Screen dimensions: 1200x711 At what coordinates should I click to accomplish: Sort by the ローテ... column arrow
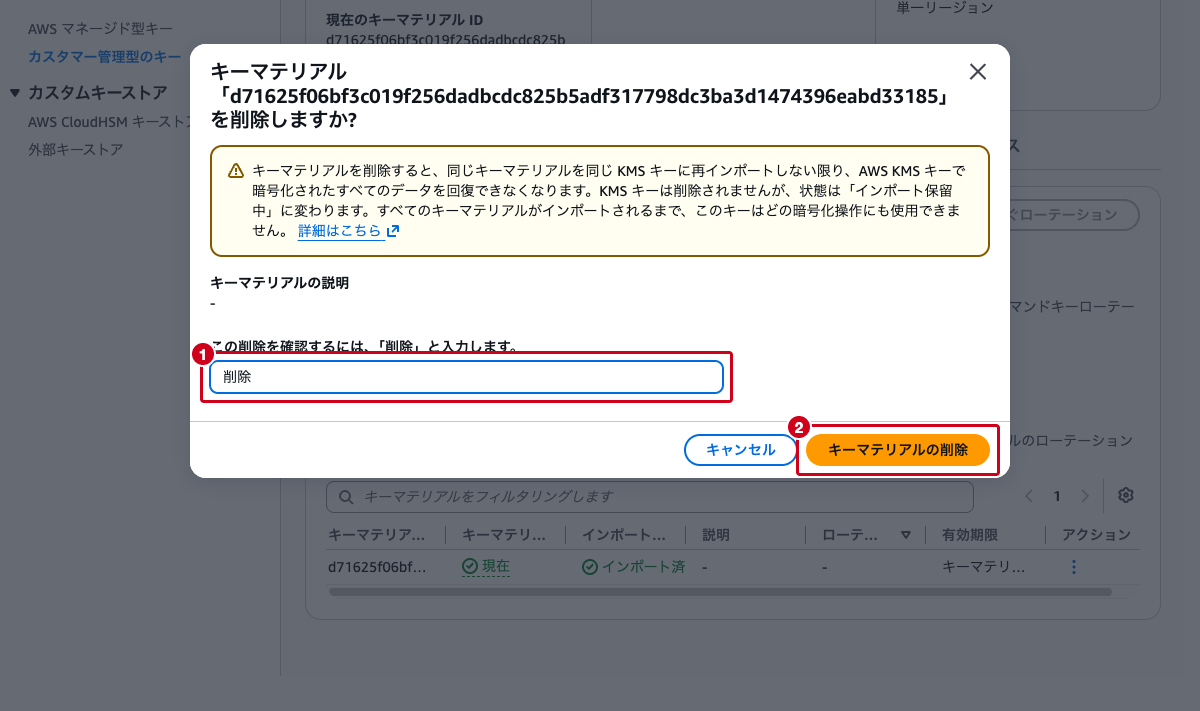[906, 535]
